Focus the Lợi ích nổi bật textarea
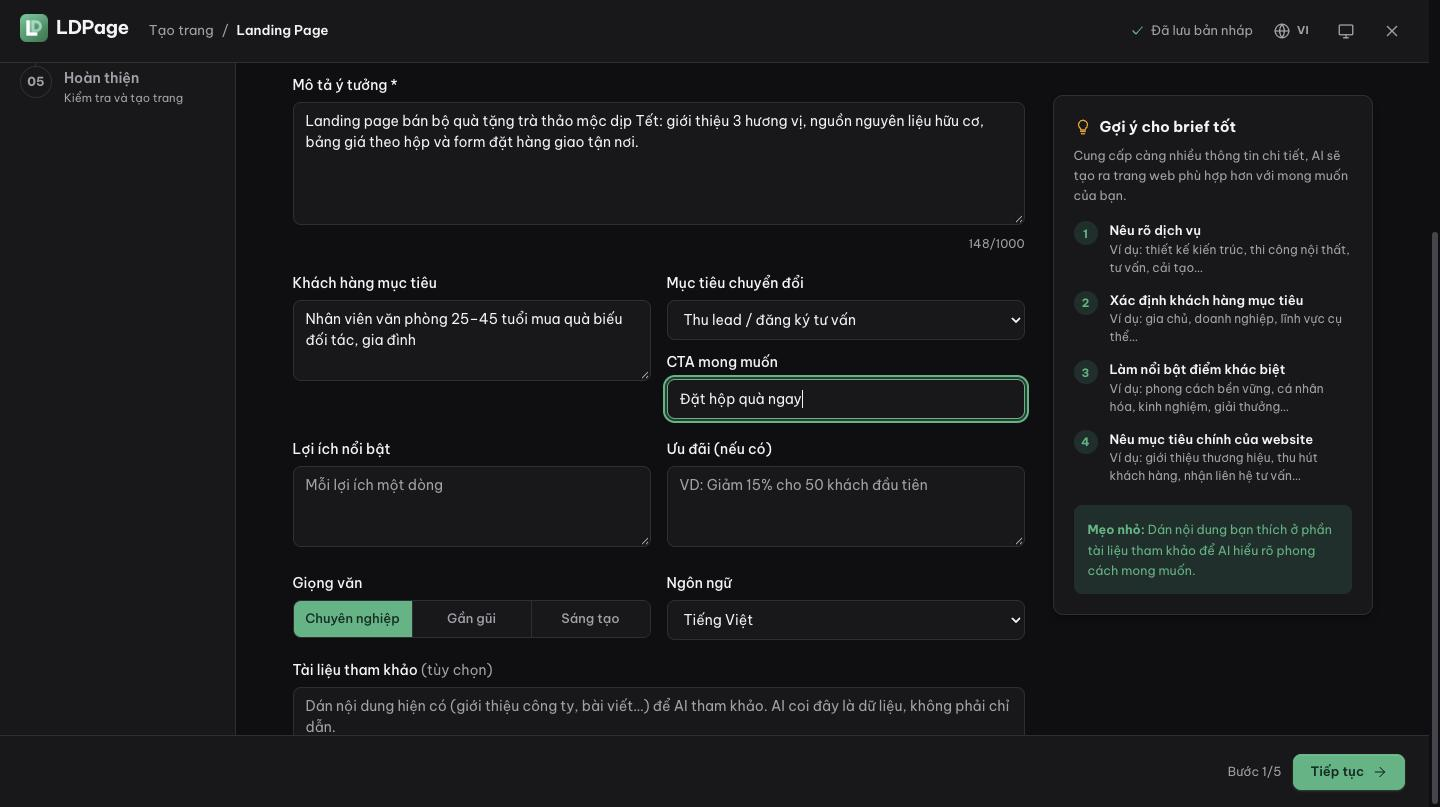The width and height of the screenshot is (1440, 807). (472, 506)
